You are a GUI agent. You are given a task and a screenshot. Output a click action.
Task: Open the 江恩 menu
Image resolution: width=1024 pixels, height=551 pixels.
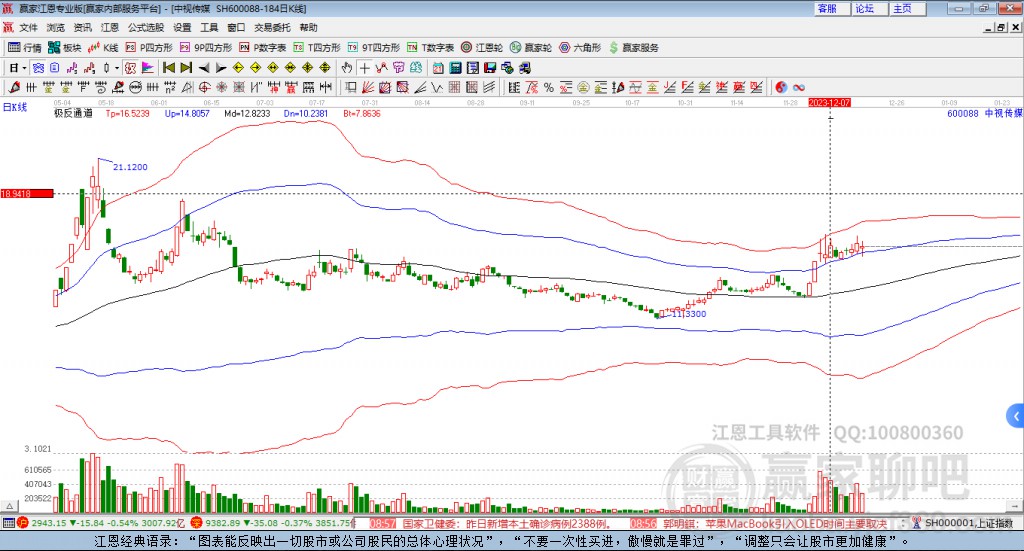110,27
